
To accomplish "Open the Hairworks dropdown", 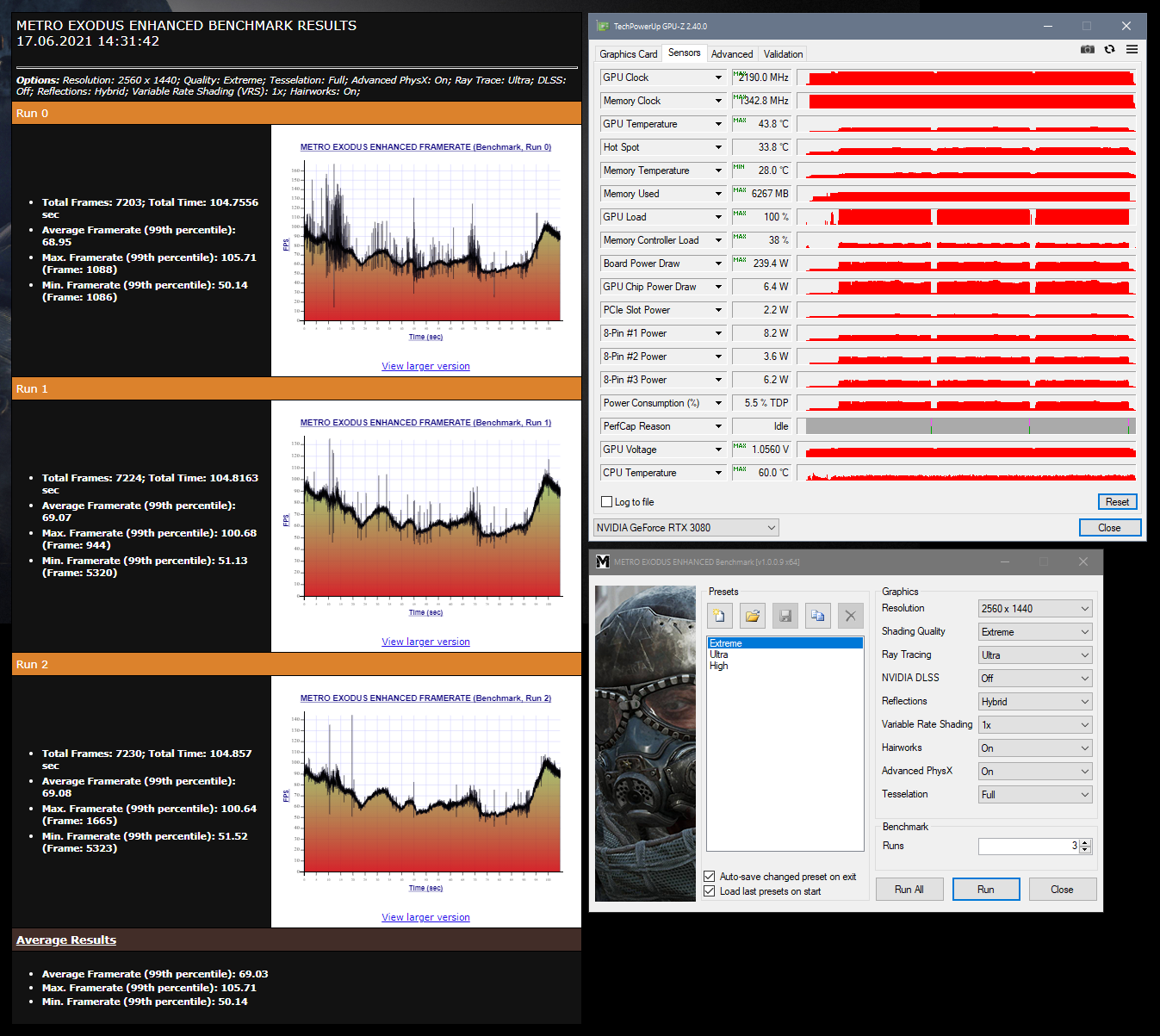I will coord(1035,748).
